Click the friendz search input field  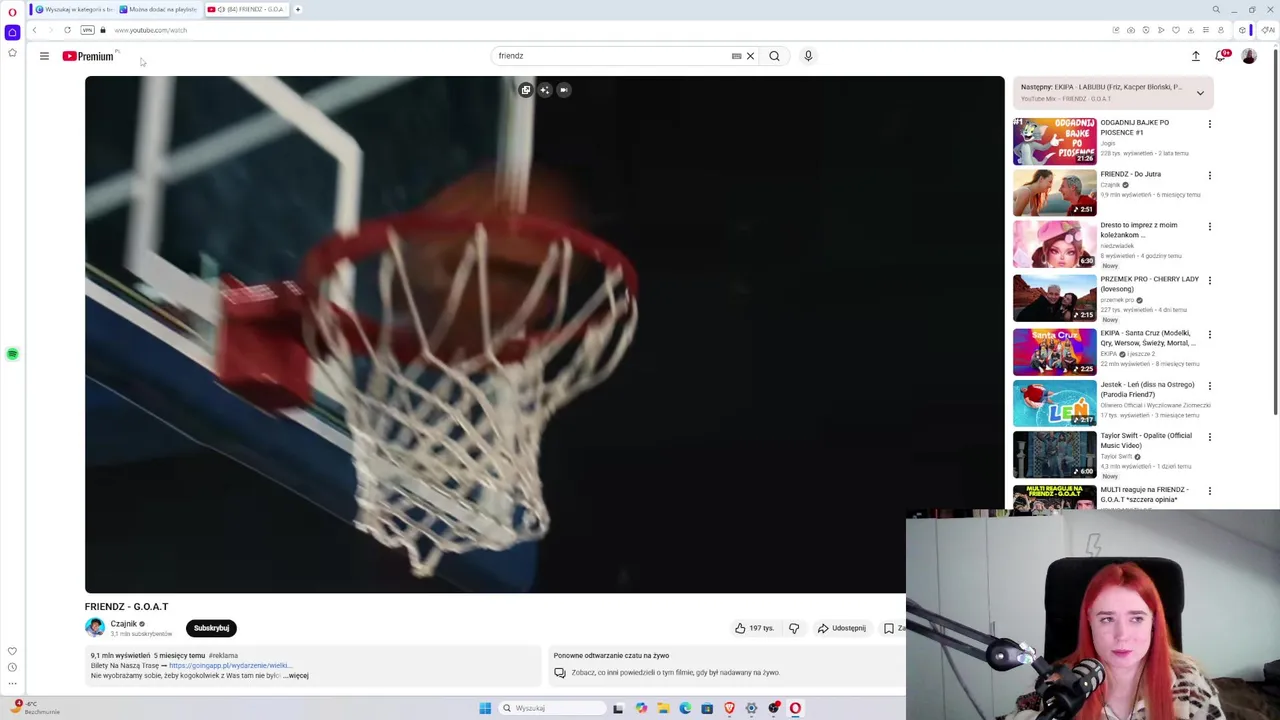610,56
